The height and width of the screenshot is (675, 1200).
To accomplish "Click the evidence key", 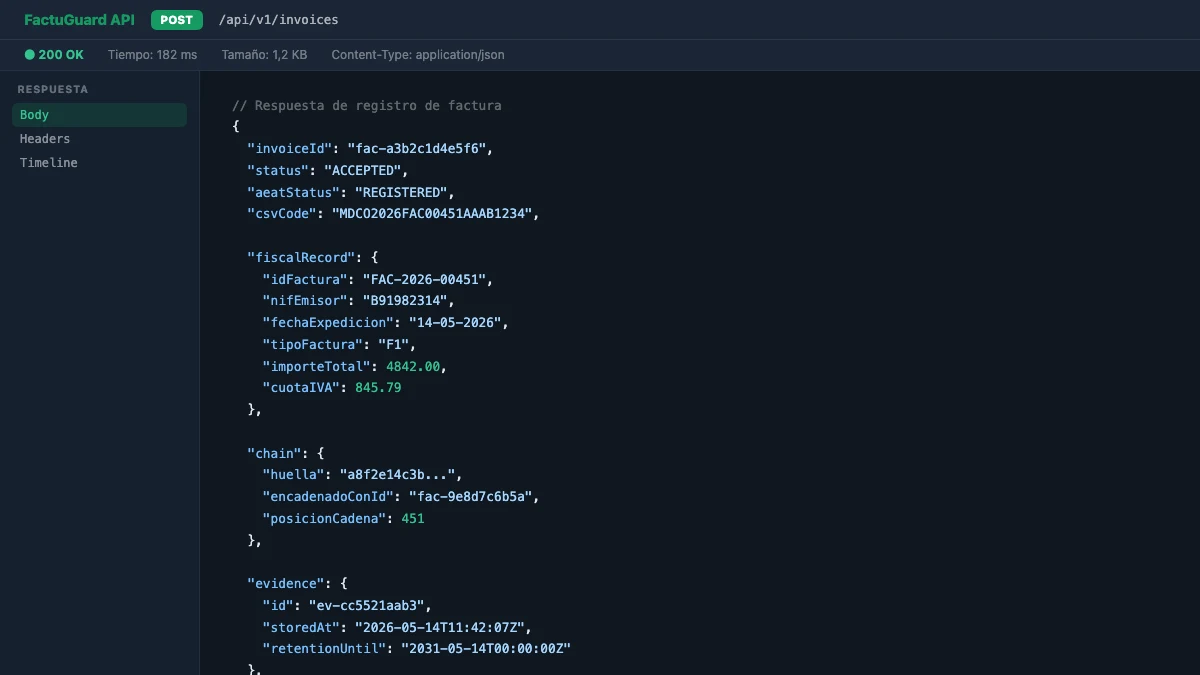I will pos(286,584).
